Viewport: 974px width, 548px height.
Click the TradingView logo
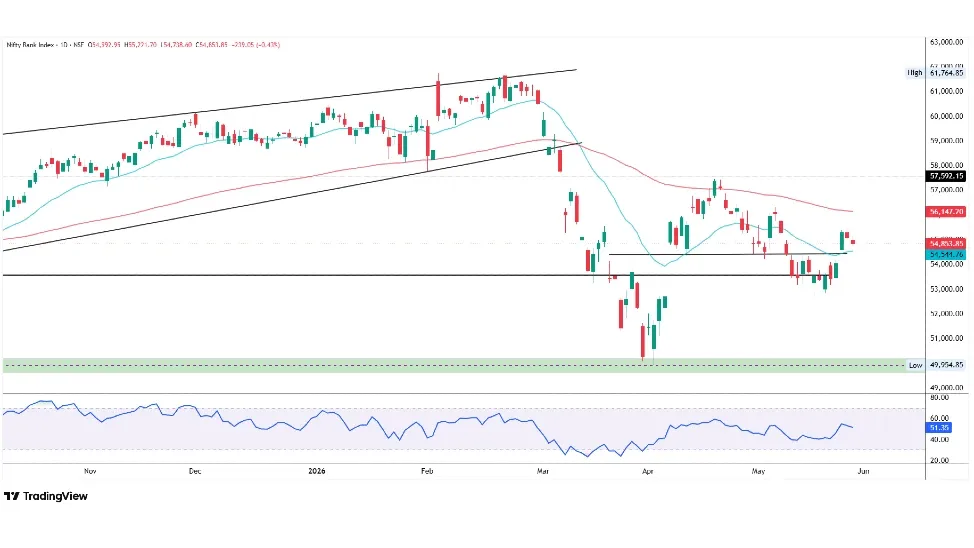[46, 496]
